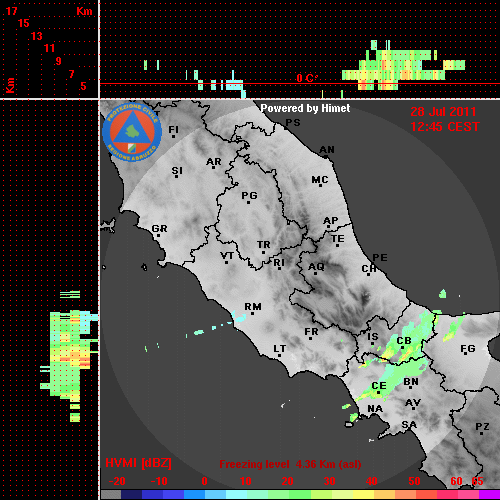Click the RM city marker on map
The width and height of the screenshot is (500, 500).
[253, 314]
